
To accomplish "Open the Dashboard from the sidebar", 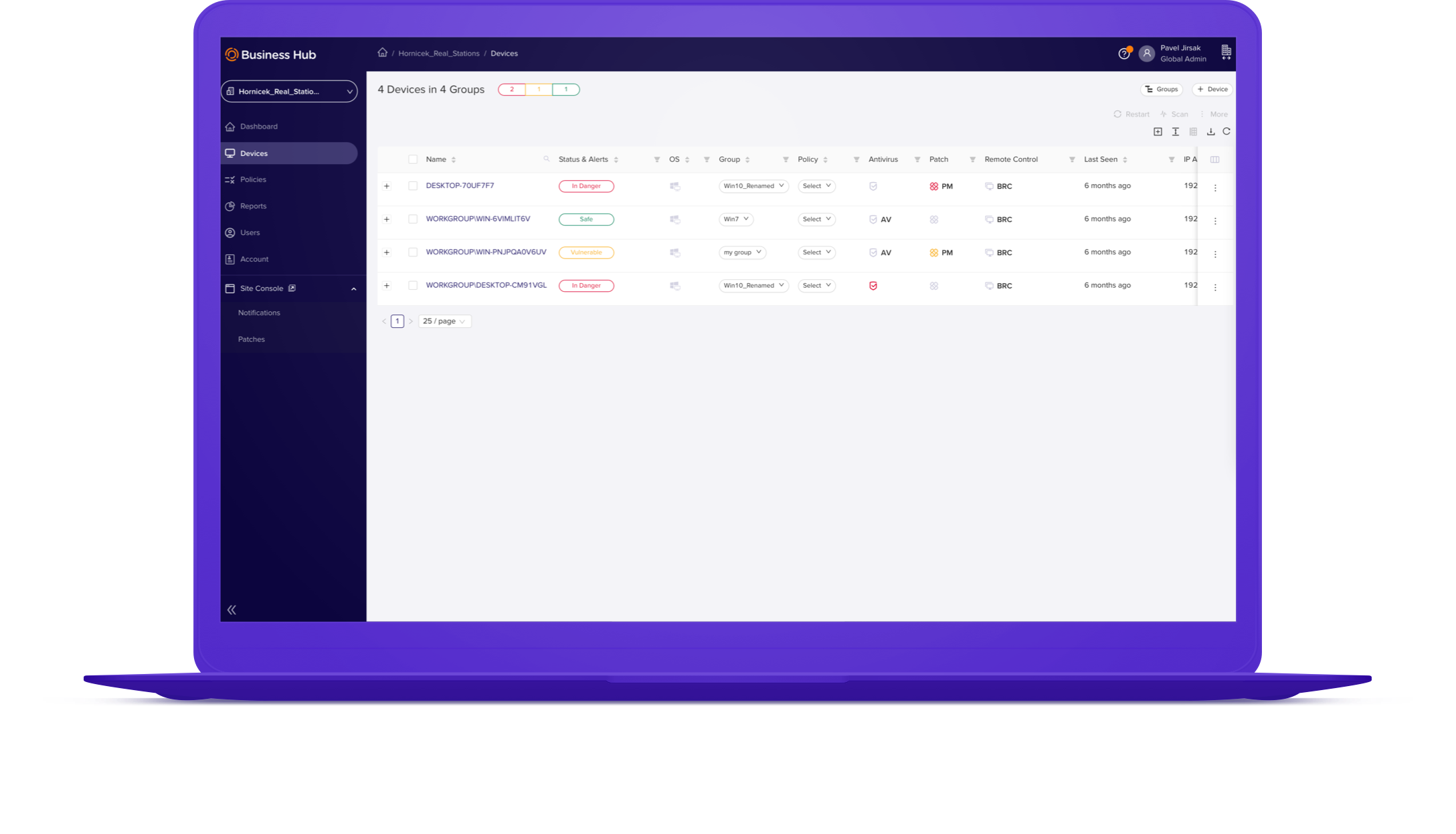I will (259, 126).
